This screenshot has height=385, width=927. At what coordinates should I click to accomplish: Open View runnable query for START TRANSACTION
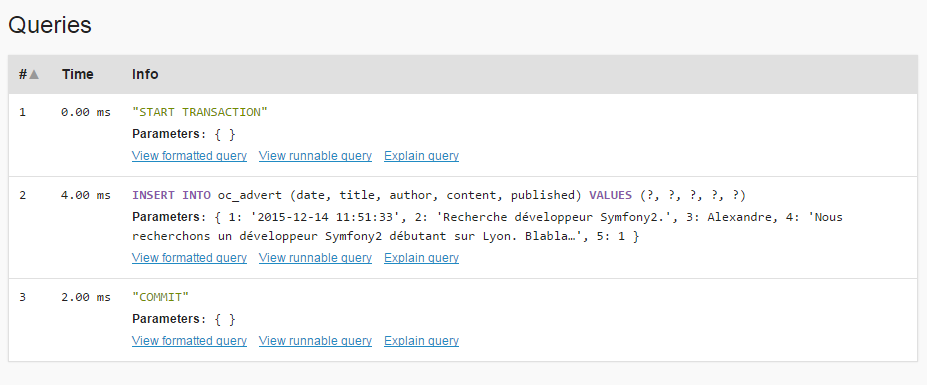click(315, 156)
